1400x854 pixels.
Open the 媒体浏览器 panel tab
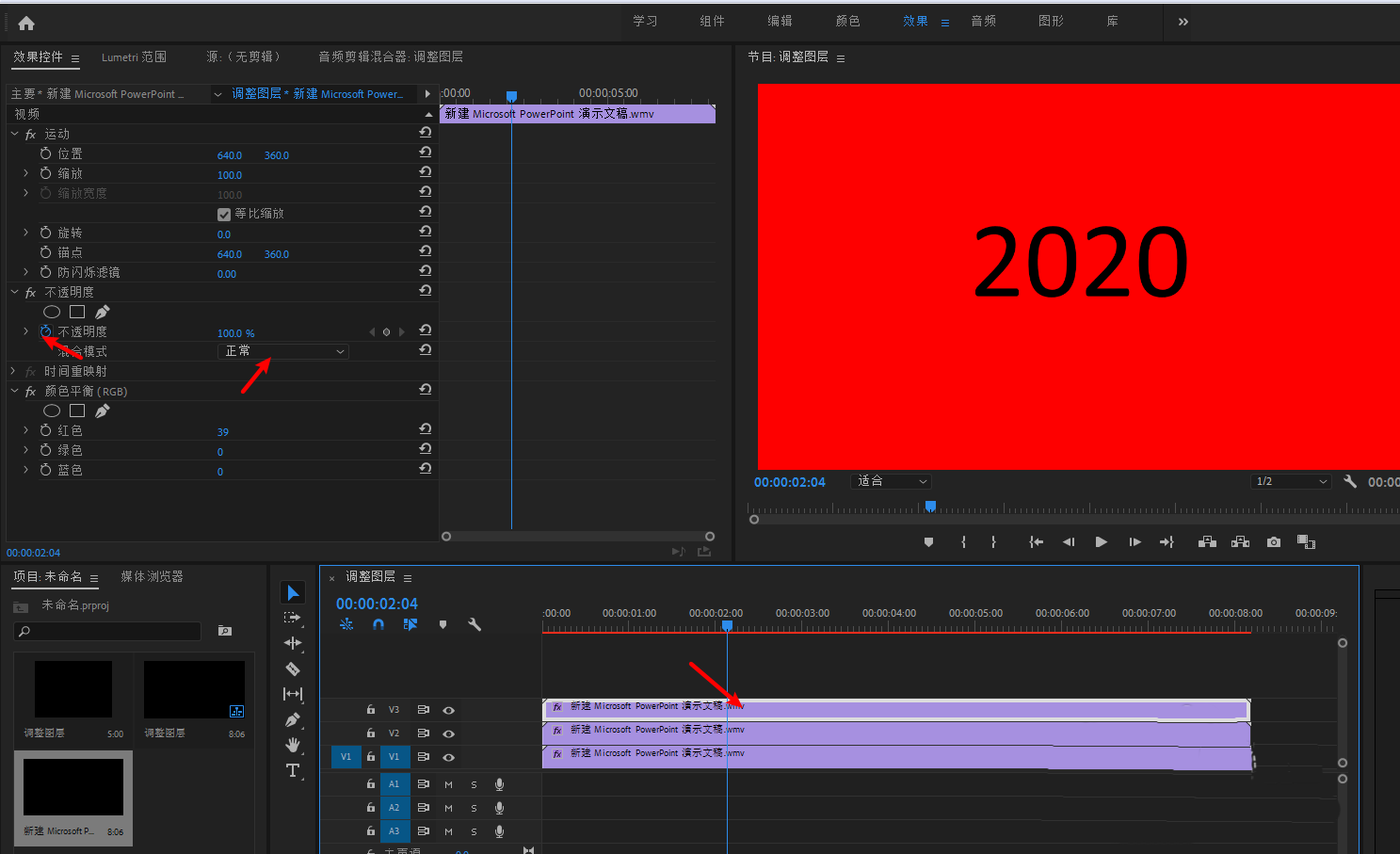pos(152,576)
